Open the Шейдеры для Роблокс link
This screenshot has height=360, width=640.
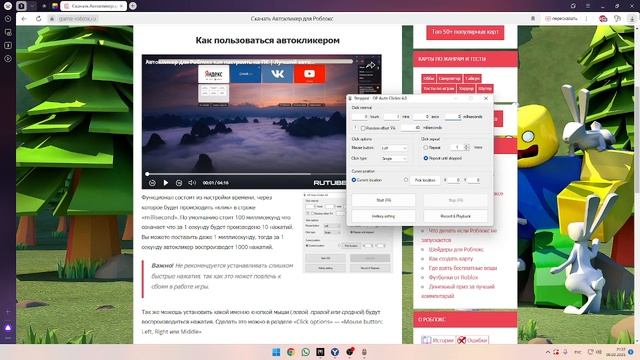coord(456,249)
